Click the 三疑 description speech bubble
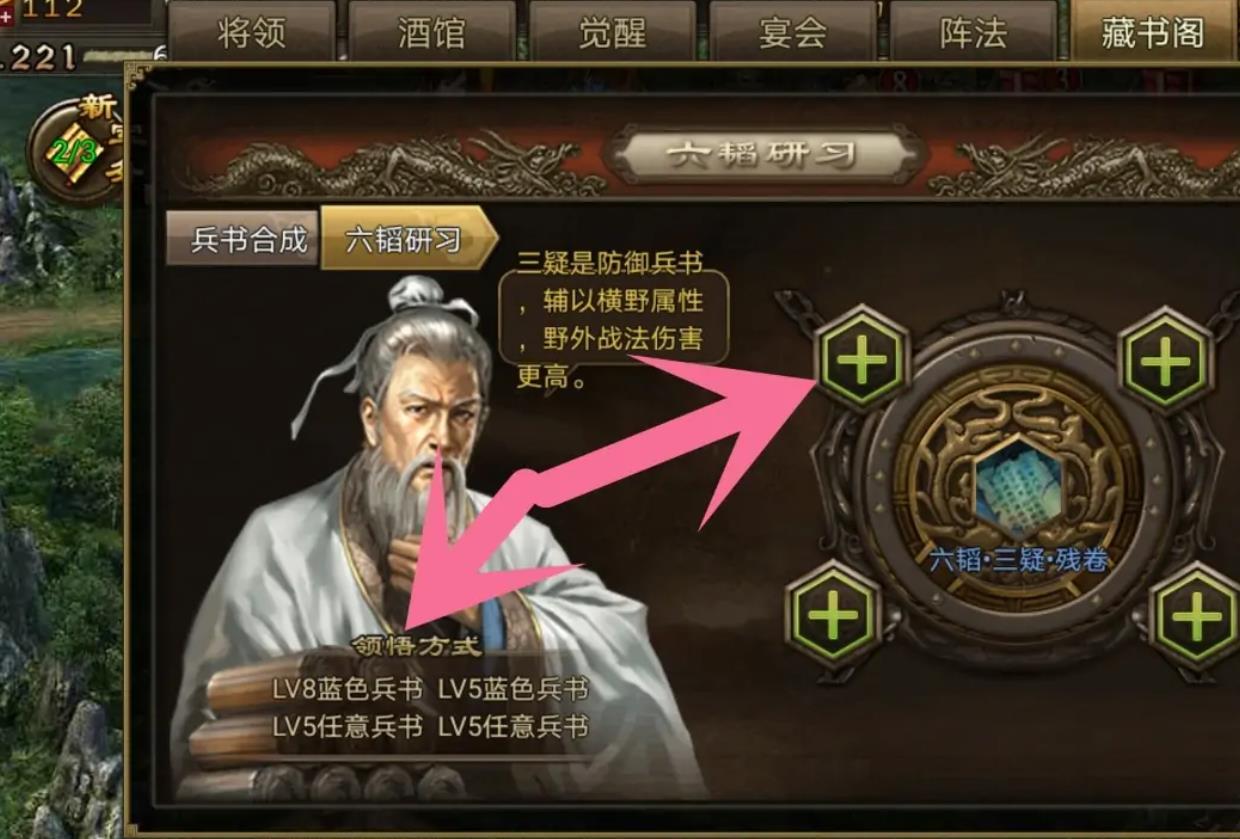This screenshot has width=1240, height=839. point(612,319)
